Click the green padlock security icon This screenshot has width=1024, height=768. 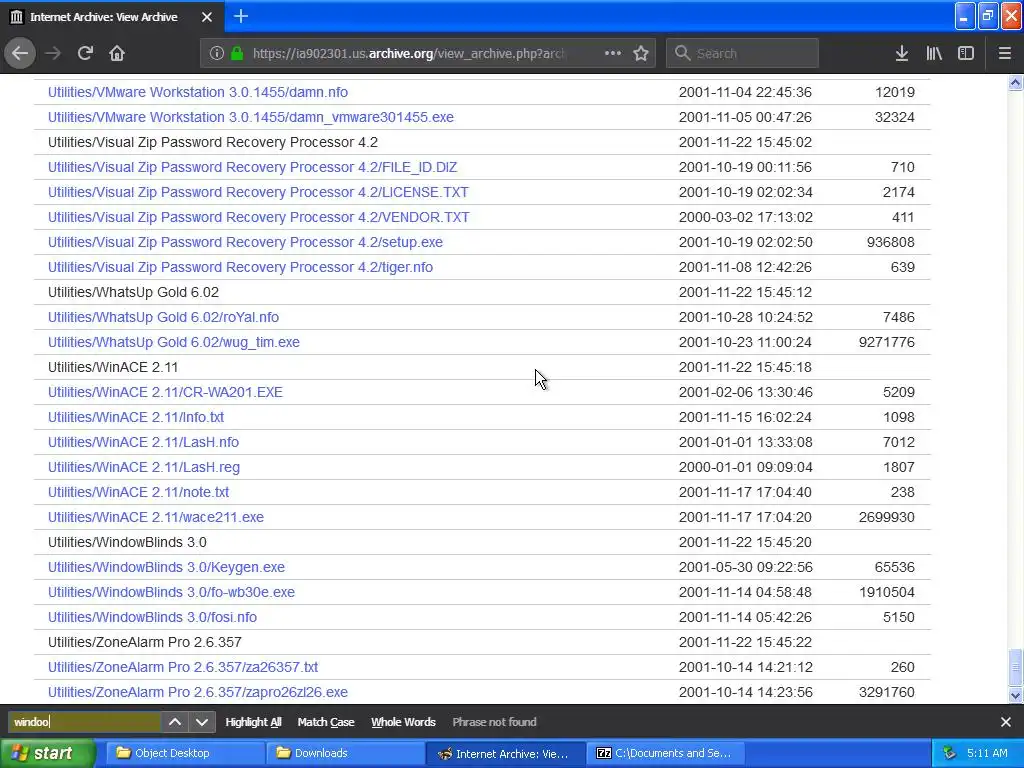[237, 53]
